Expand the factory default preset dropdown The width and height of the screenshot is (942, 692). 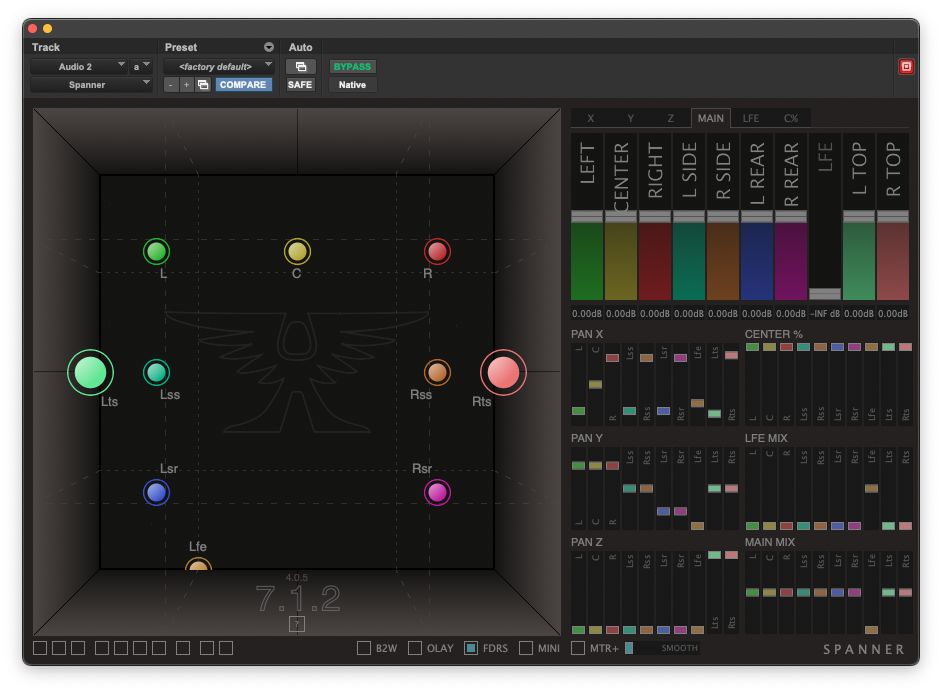pyautogui.click(x=219, y=67)
